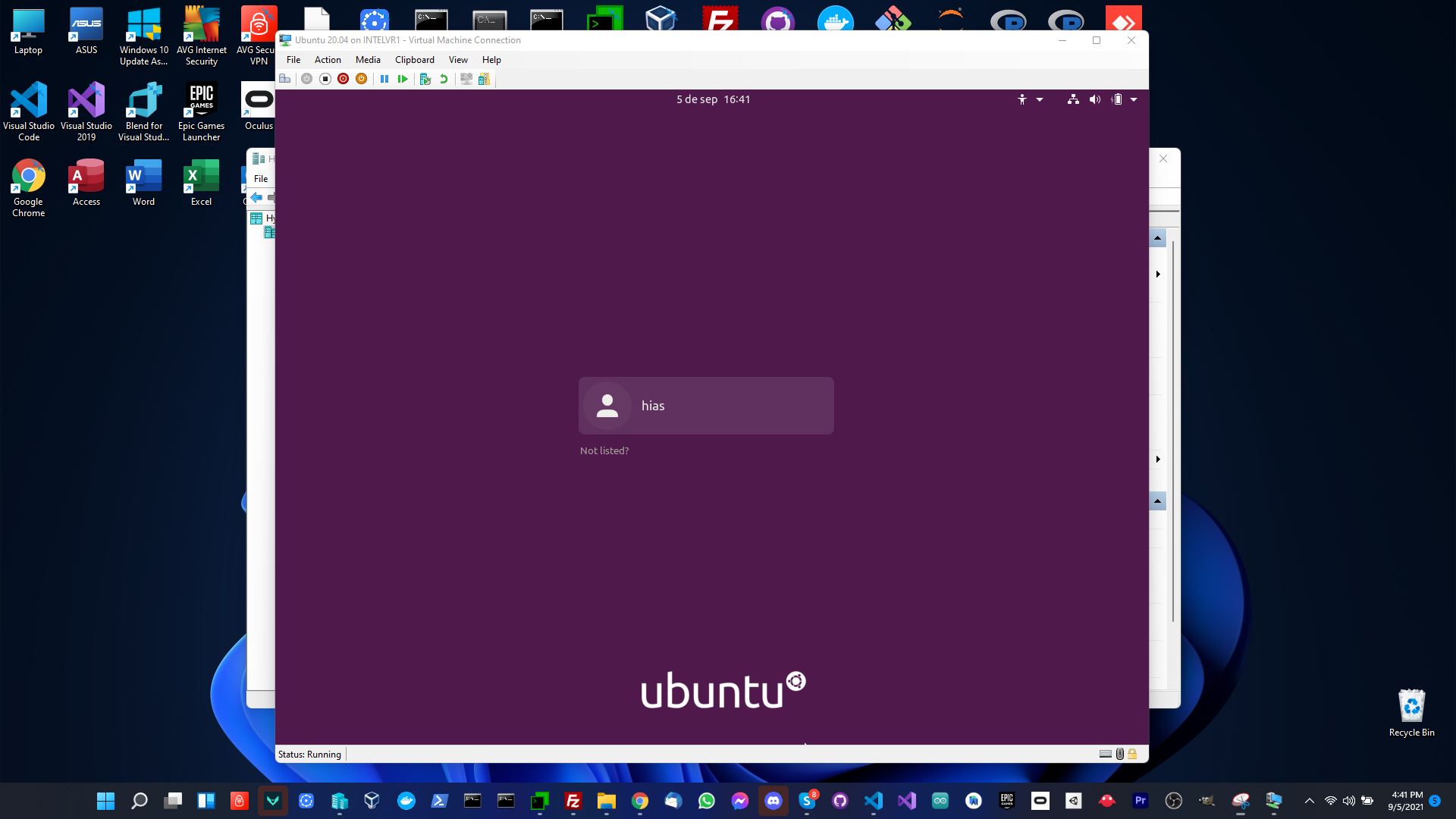Click the last icon in the VM toolbar
The image size is (1456, 819).
[485, 79]
